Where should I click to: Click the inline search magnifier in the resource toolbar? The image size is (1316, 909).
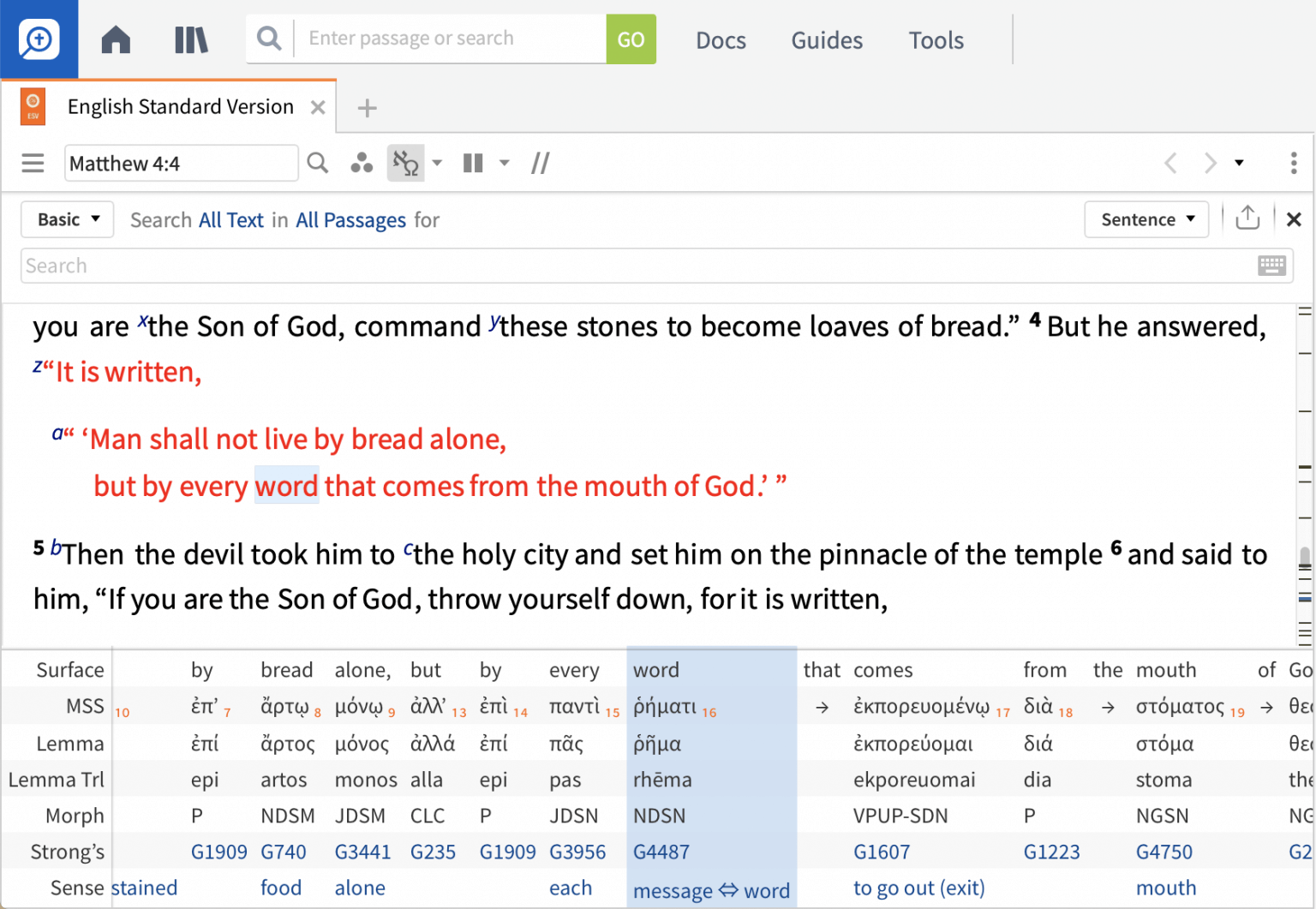pos(317,163)
